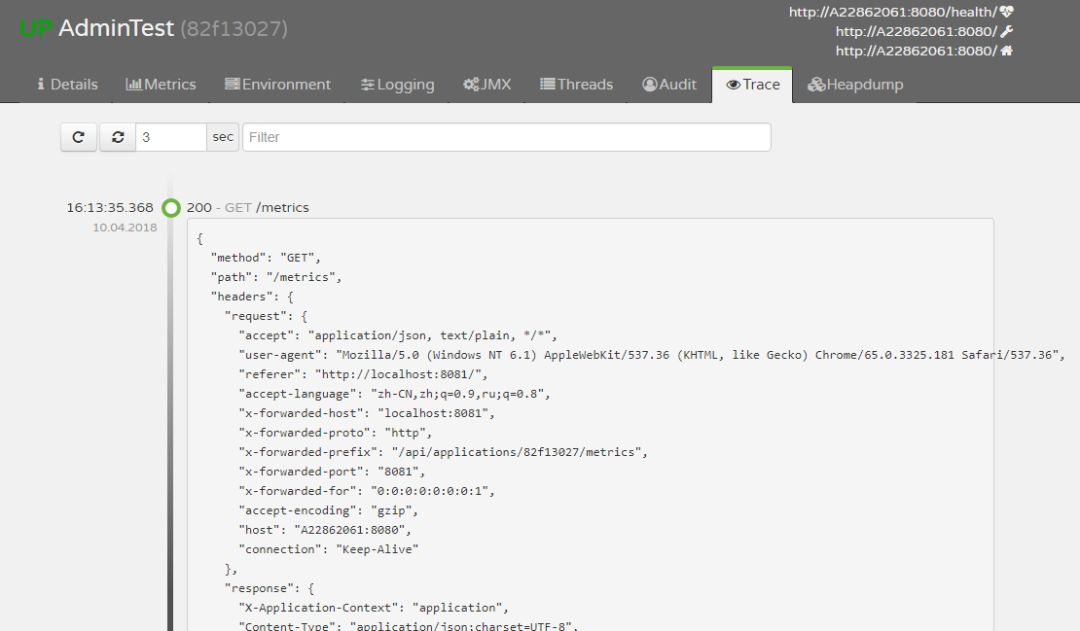Screen dimensions: 1080x631
Task: Click the "referer" header line
Action: (363, 374)
